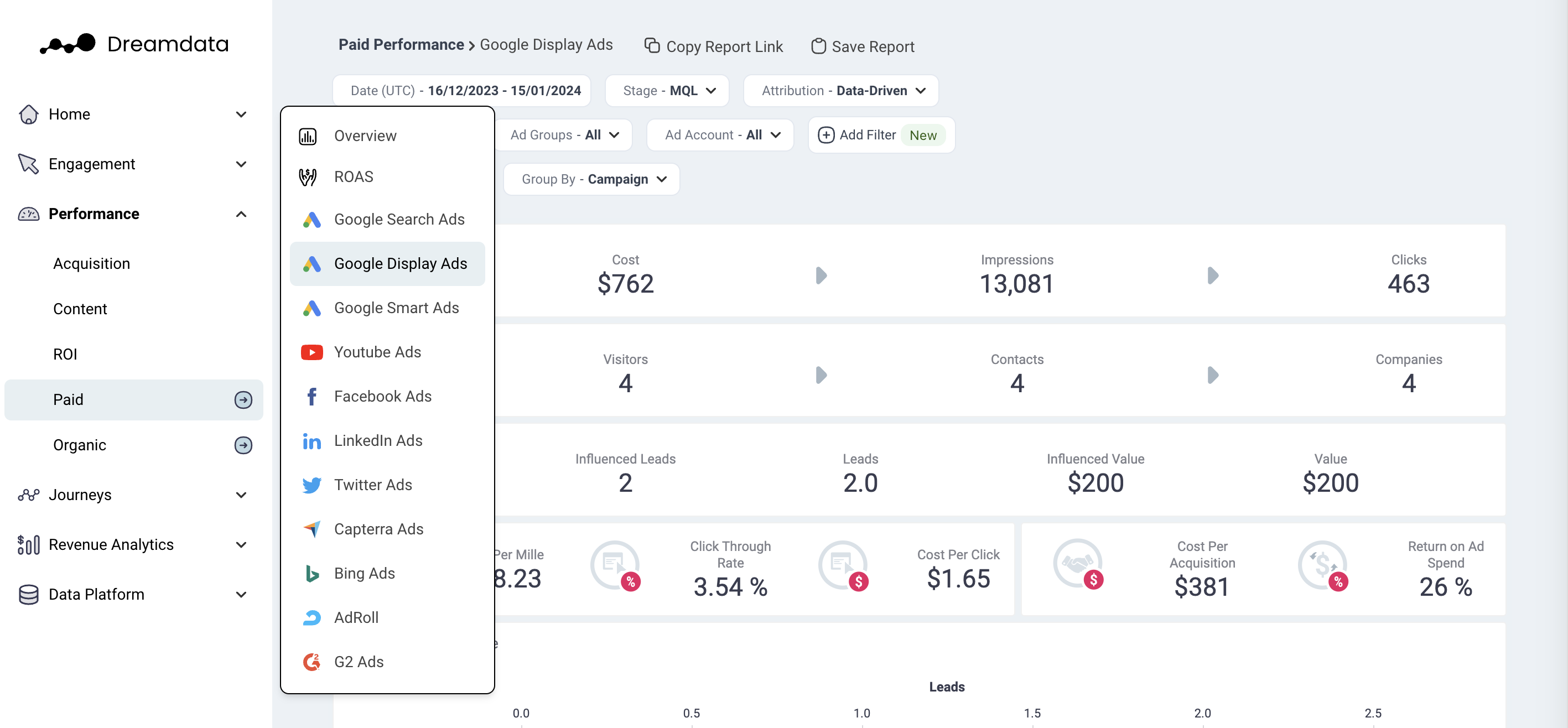Expand the Engagement section chevron
Image resolution: width=1568 pixels, height=728 pixels.
[241, 164]
